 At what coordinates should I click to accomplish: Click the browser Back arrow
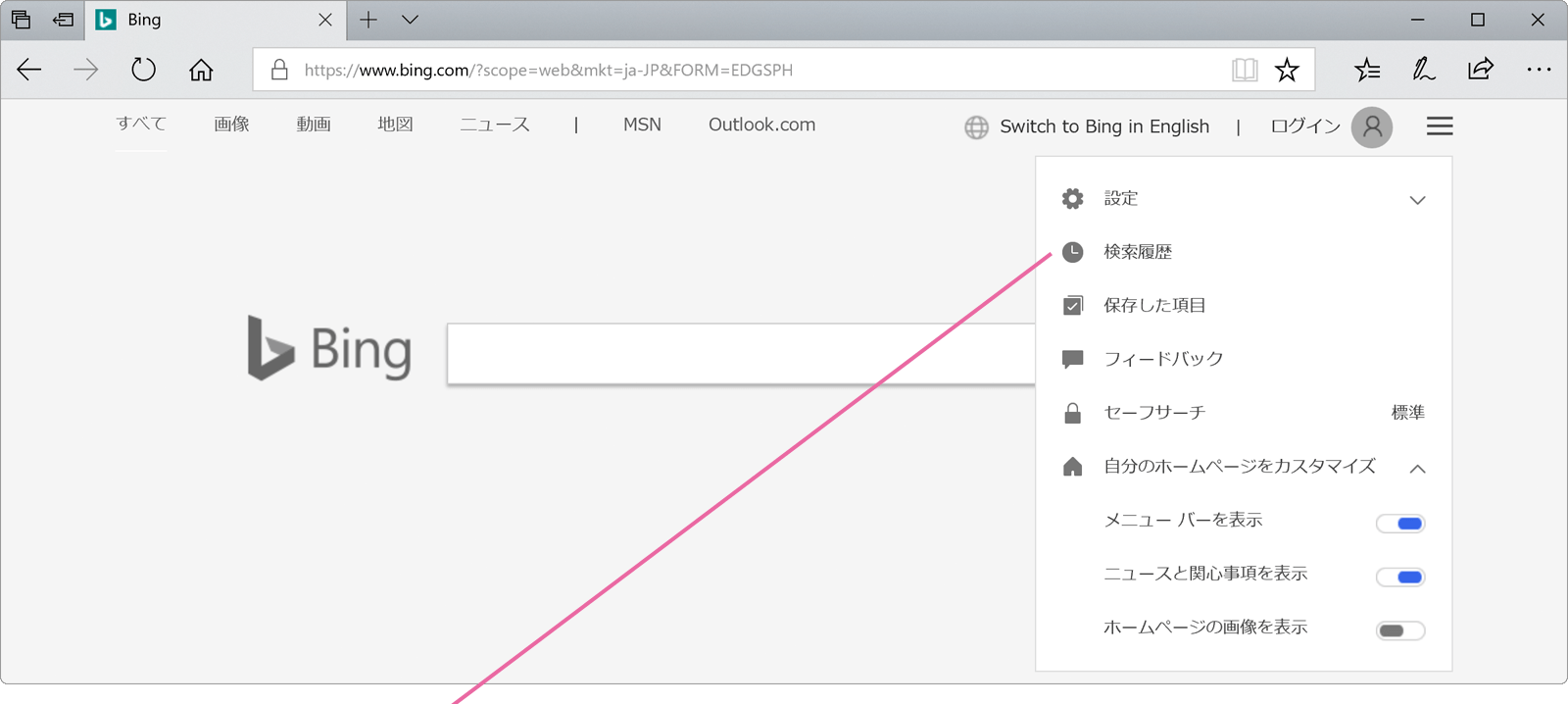[29, 70]
